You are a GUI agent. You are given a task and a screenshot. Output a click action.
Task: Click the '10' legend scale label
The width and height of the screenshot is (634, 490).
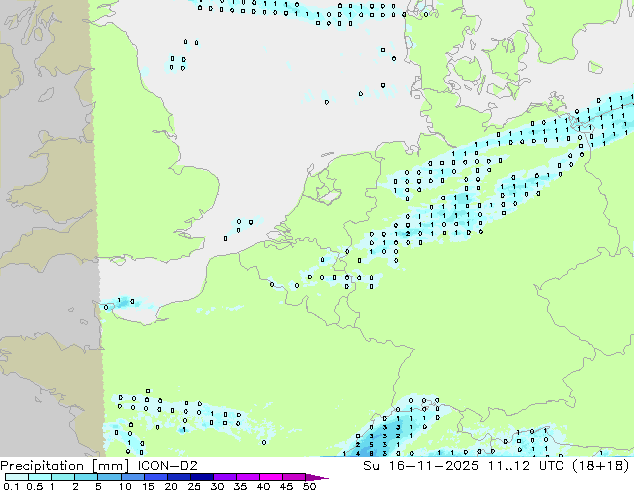coord(125,486)
